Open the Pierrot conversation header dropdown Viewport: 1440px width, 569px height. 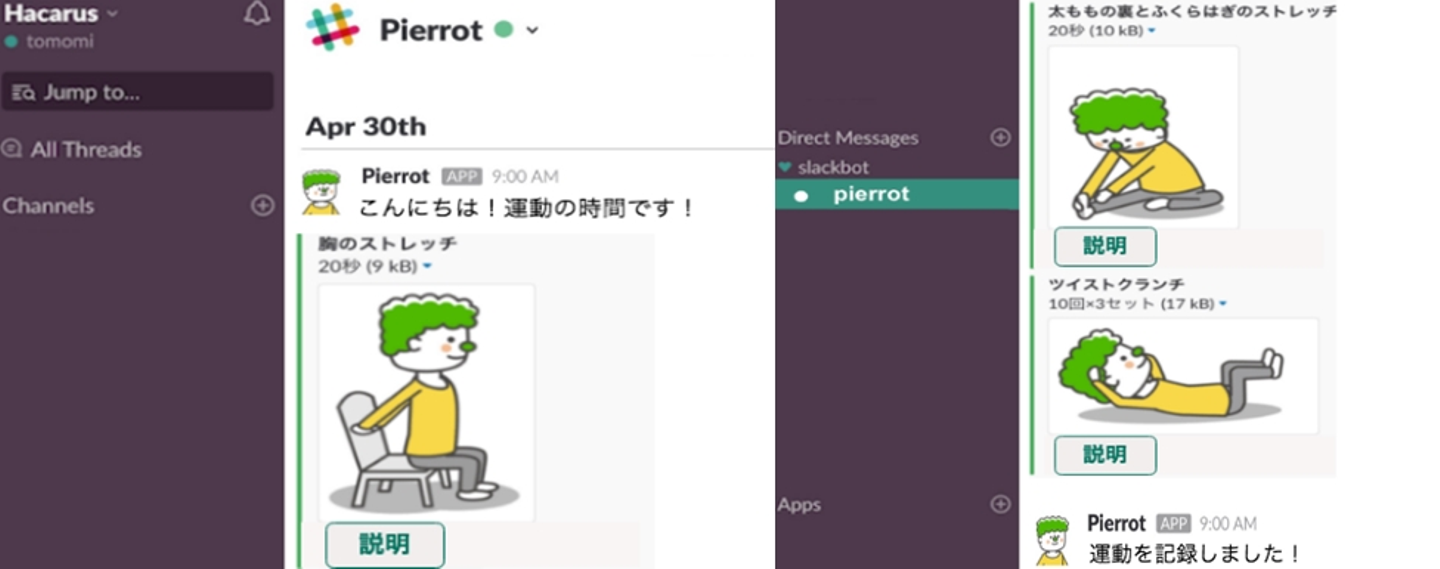click(532, 30)
